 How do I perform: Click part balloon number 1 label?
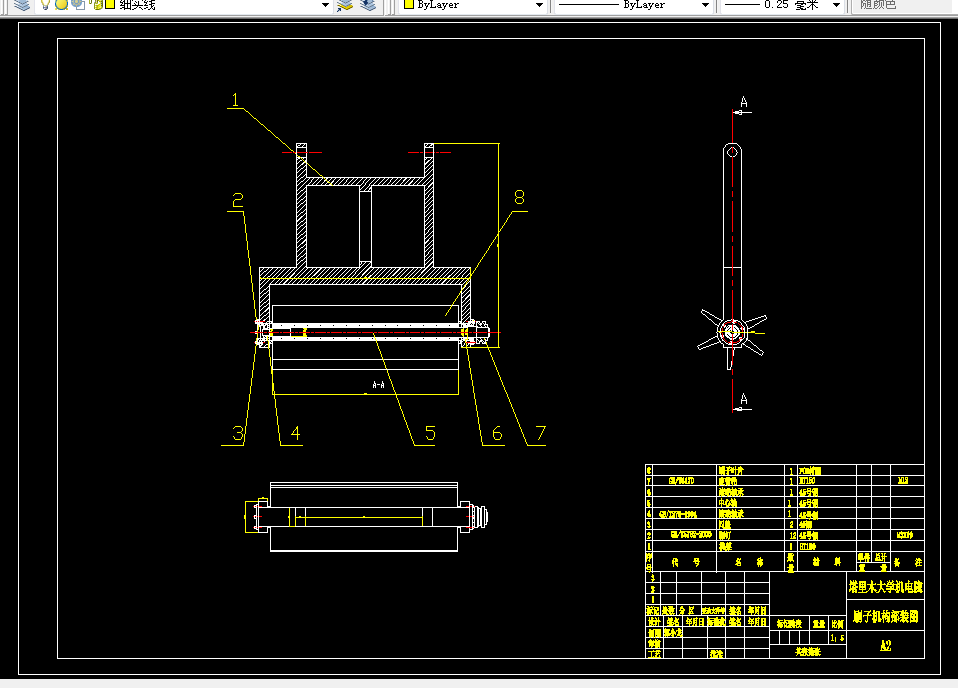pos(235,100)
